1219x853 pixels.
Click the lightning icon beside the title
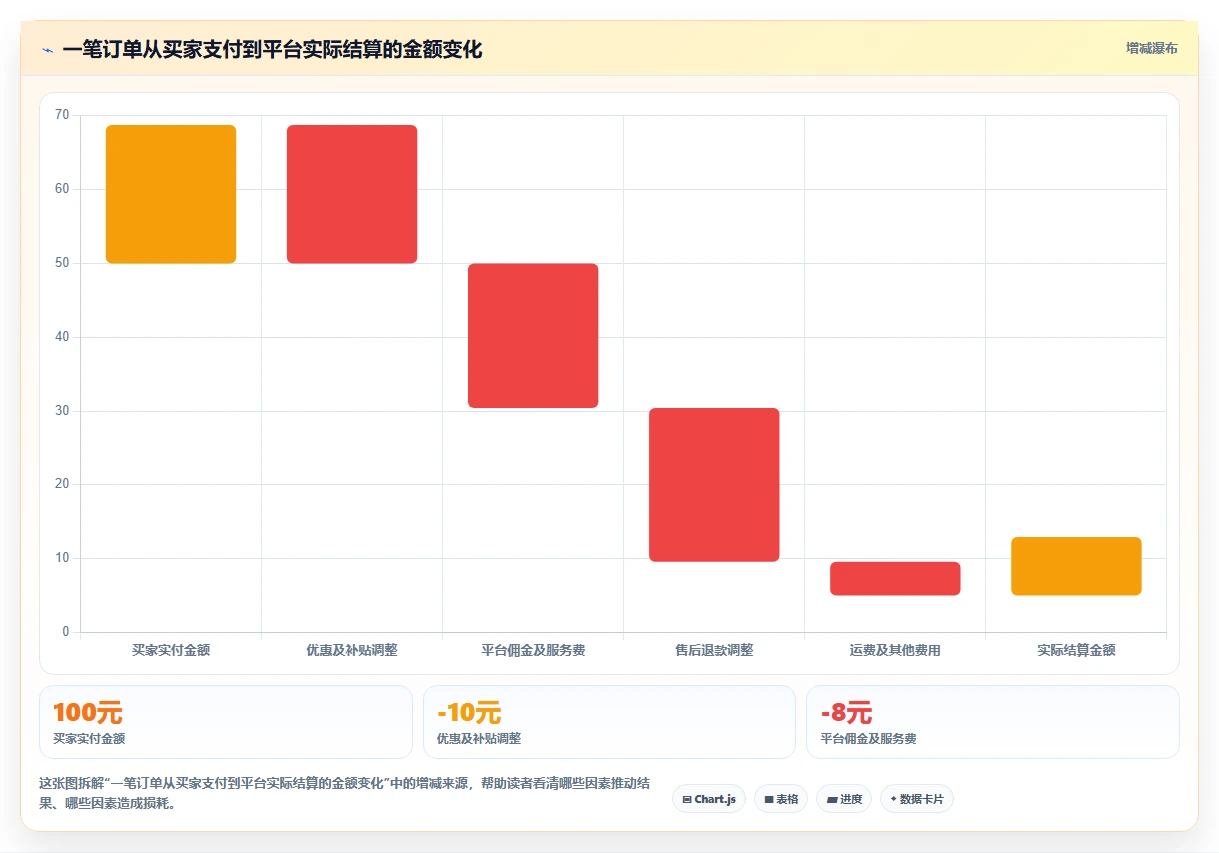pyautogui.click(x=47, y=50)
